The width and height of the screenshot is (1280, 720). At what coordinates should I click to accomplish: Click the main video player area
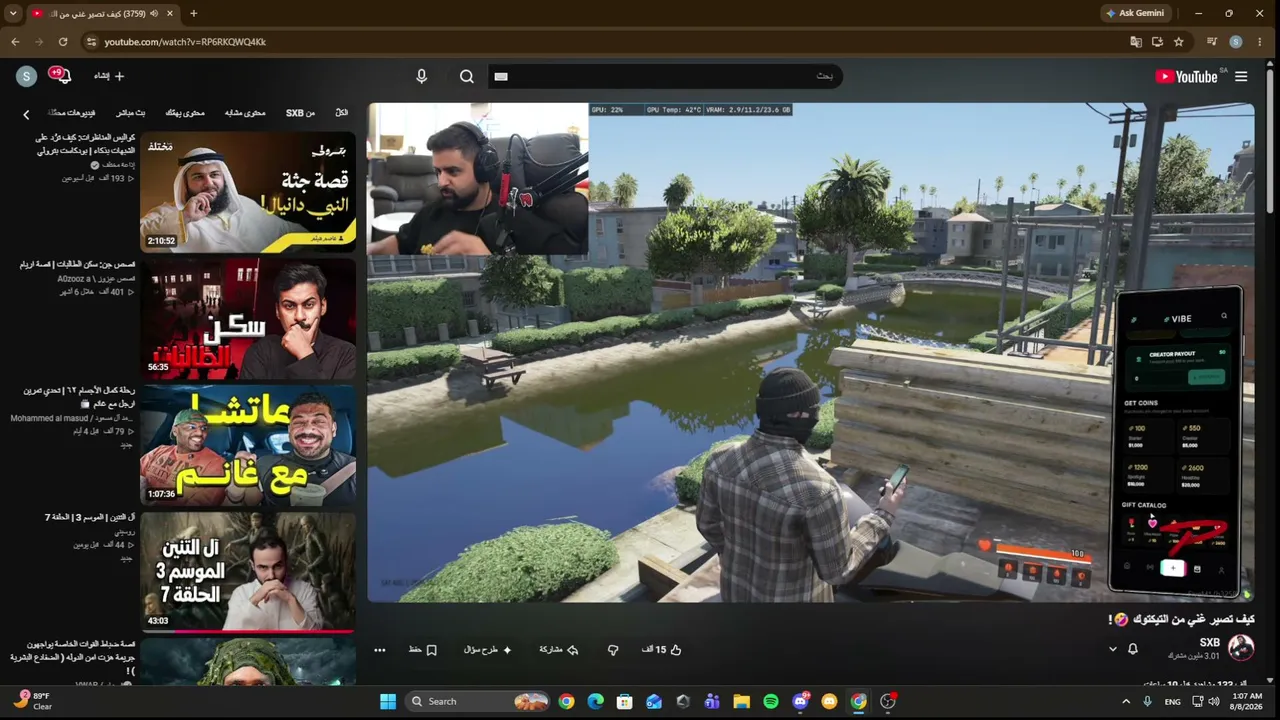tap(811, 353)
